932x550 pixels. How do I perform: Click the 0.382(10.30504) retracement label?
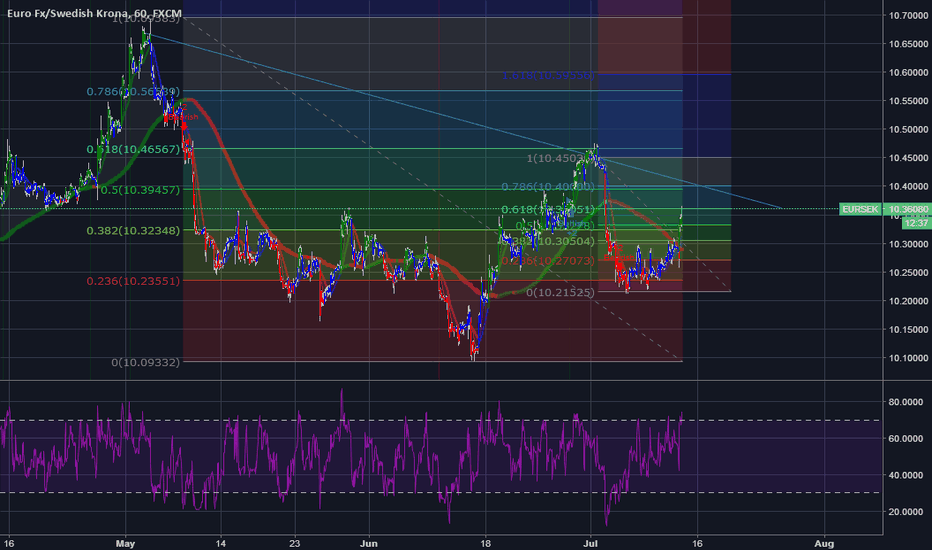(x=546, y=241)
